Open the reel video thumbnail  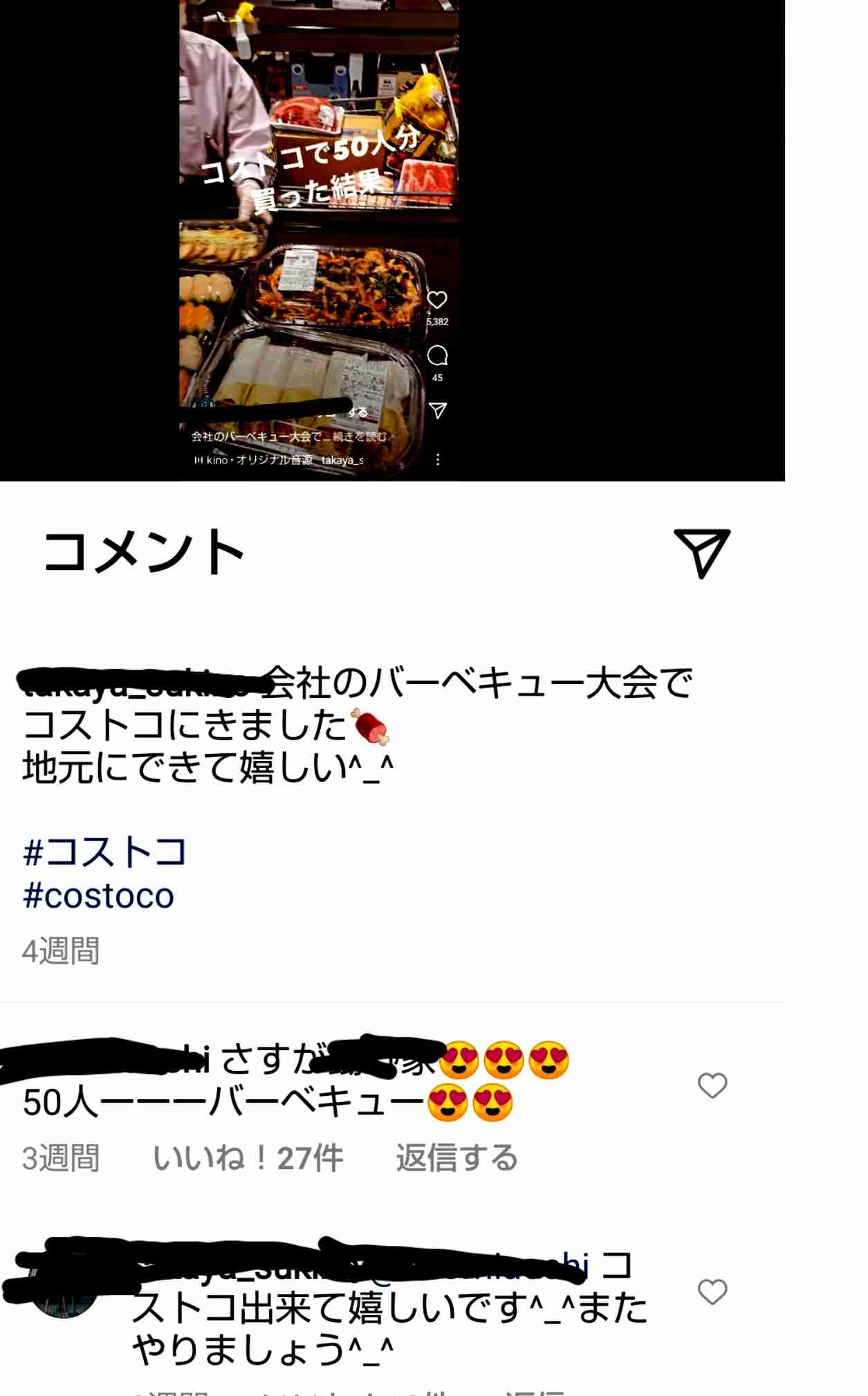319,239
